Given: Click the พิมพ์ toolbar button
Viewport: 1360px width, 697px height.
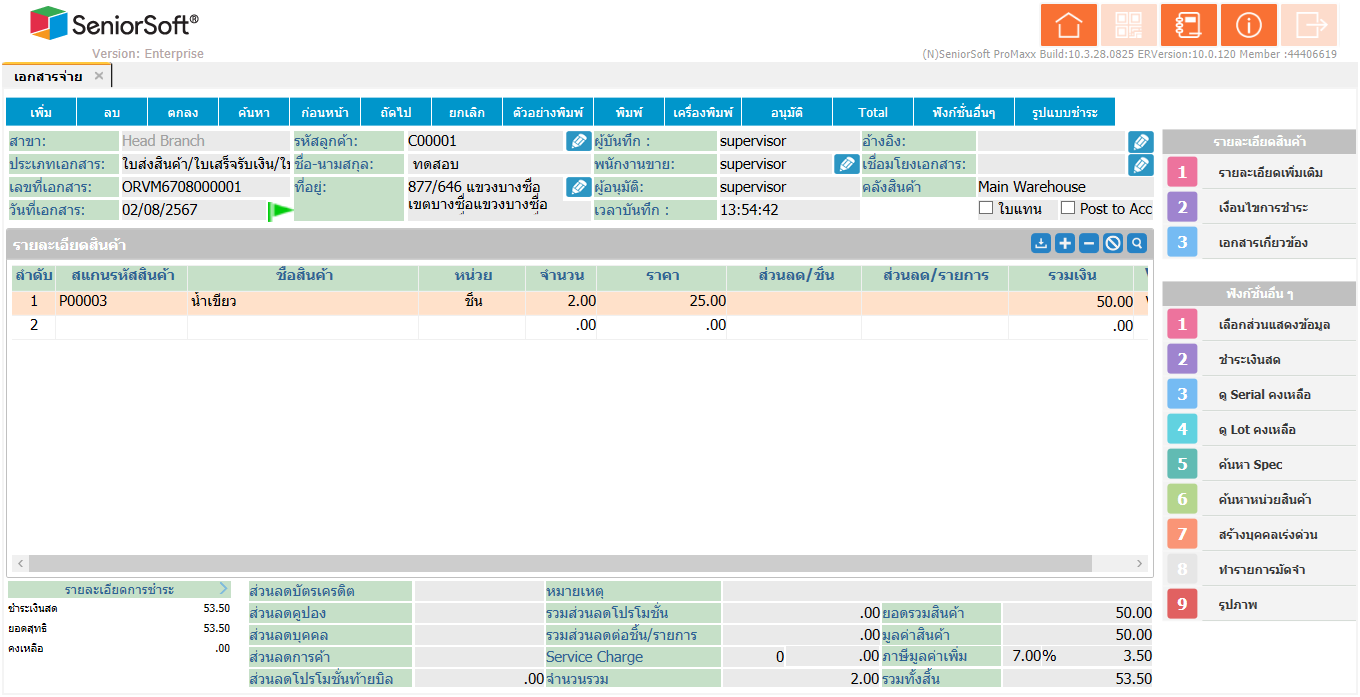Looking at the screenshot, I should (629, 112).
